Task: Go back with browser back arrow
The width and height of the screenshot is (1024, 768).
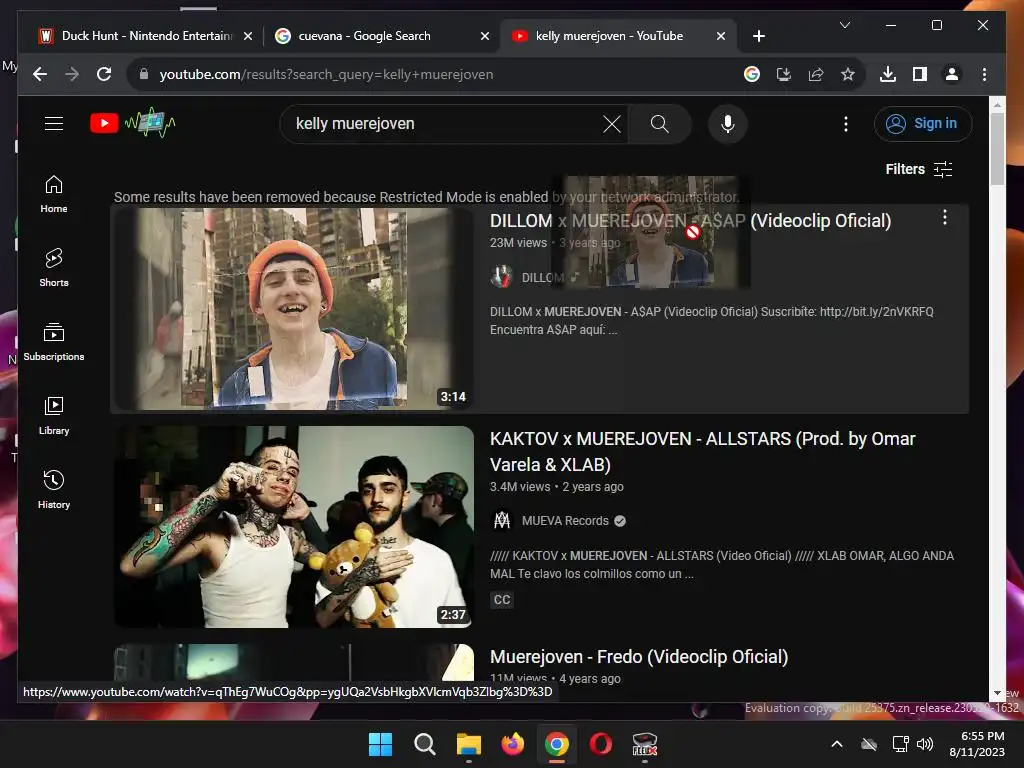Action: pyautogui.click(x=40, y=74)
